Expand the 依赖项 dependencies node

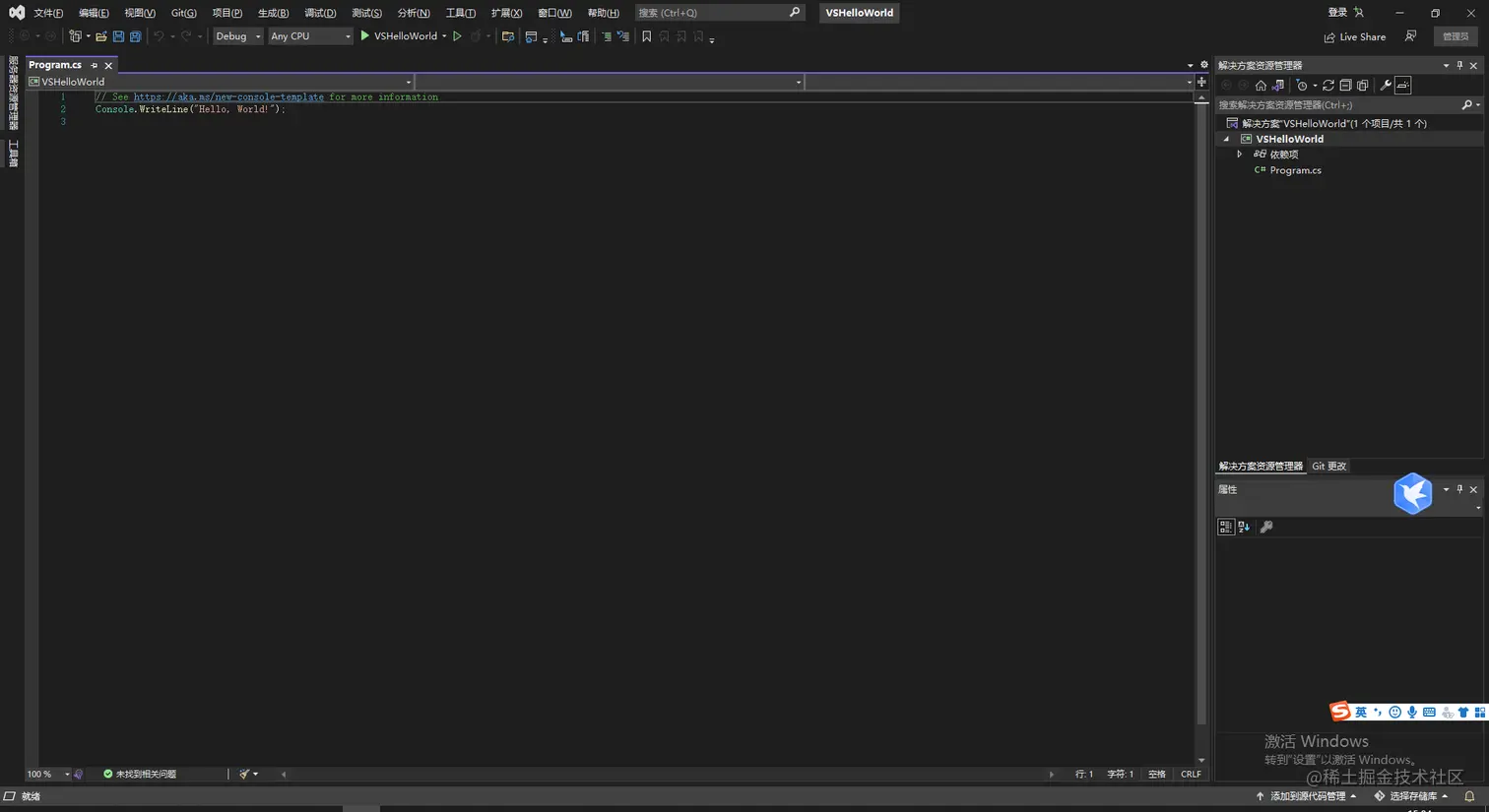point(1240,155)
